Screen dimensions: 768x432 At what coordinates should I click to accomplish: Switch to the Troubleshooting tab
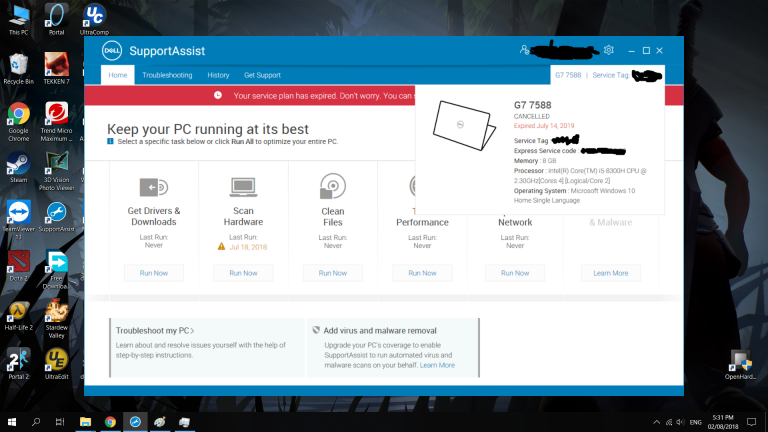167,75
